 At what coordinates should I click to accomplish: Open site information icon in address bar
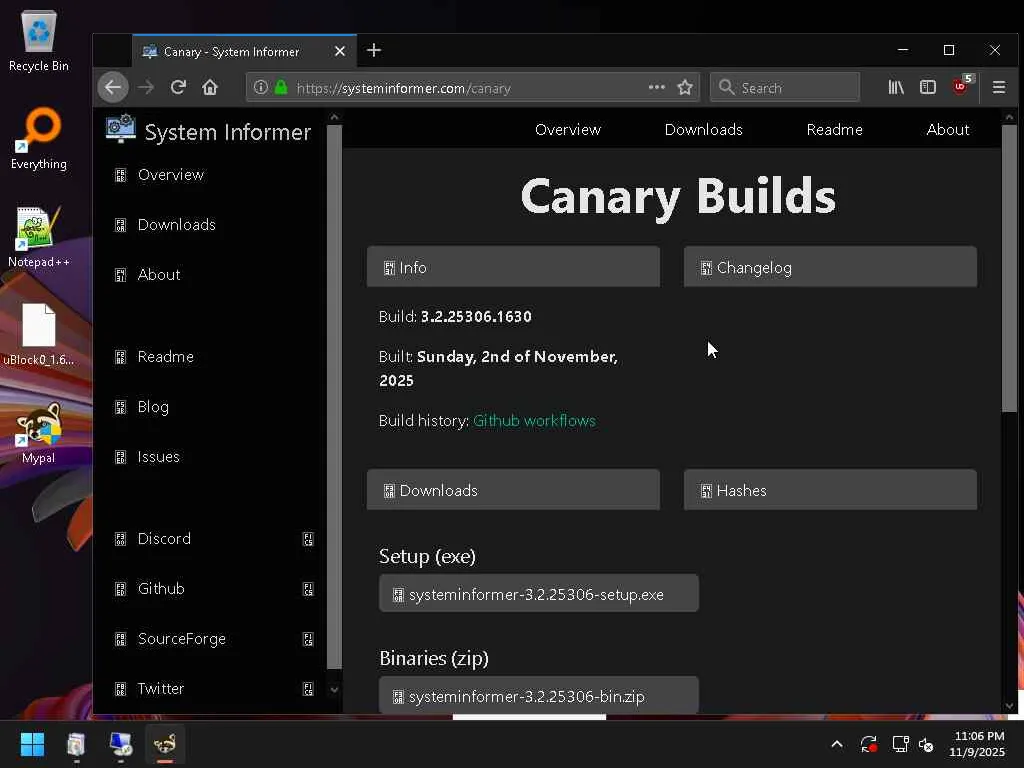click(261, 87)
